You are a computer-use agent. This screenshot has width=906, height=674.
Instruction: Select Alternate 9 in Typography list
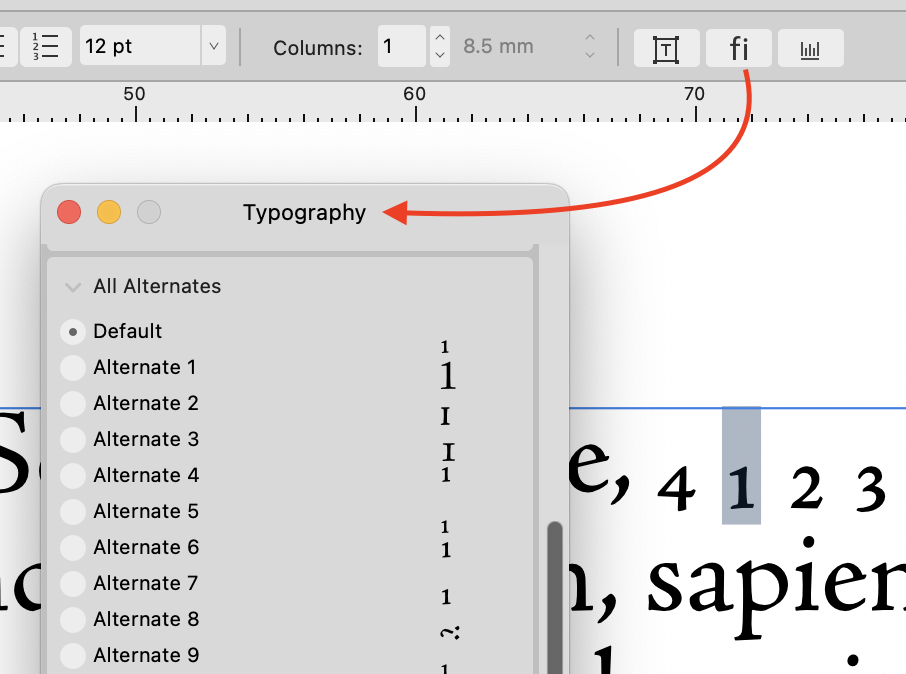click(x=72, y=655)
